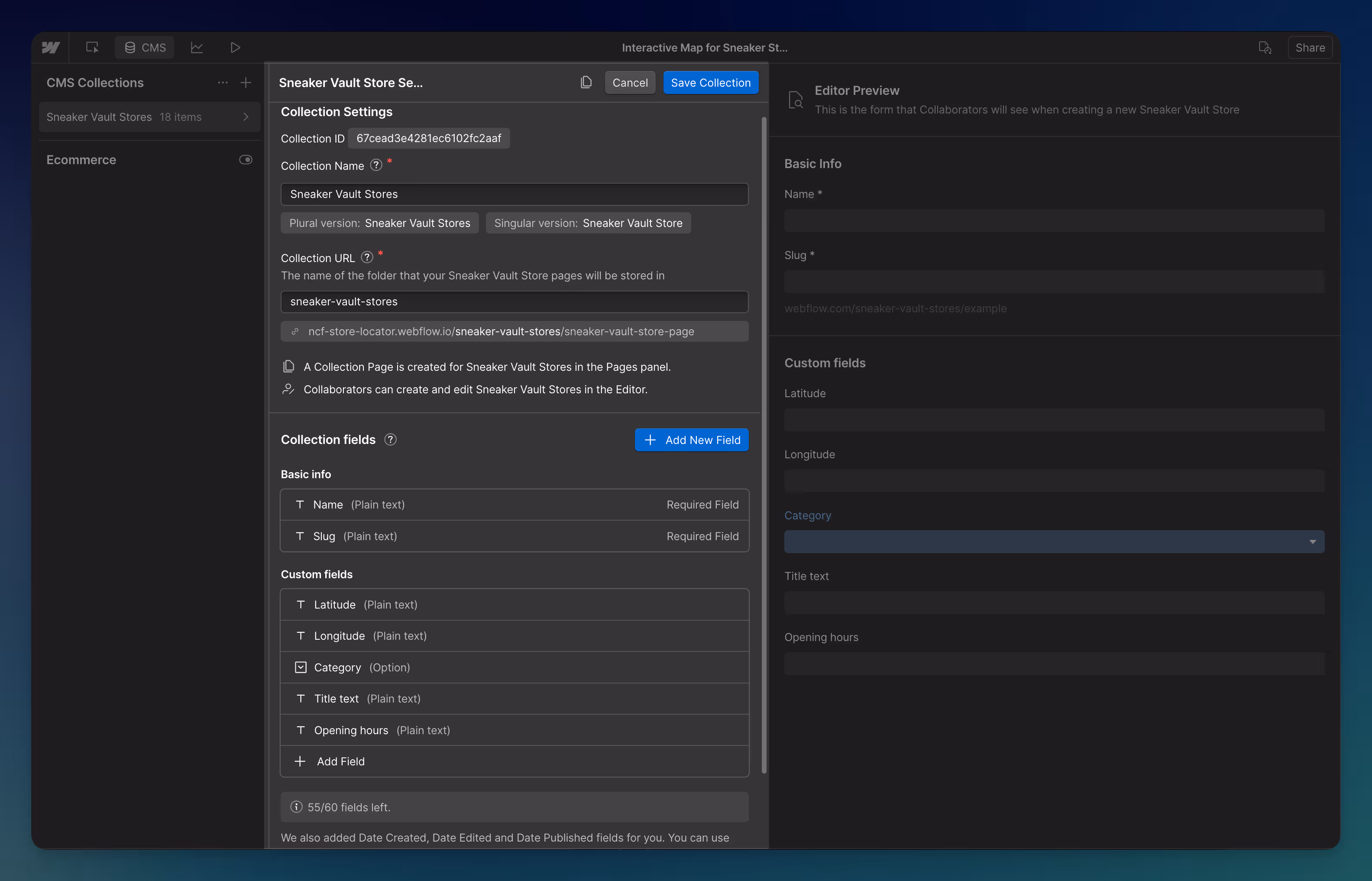Click the fields left info icon
The width and height of the screenshot is (1372, 881).
click(296, 807)
